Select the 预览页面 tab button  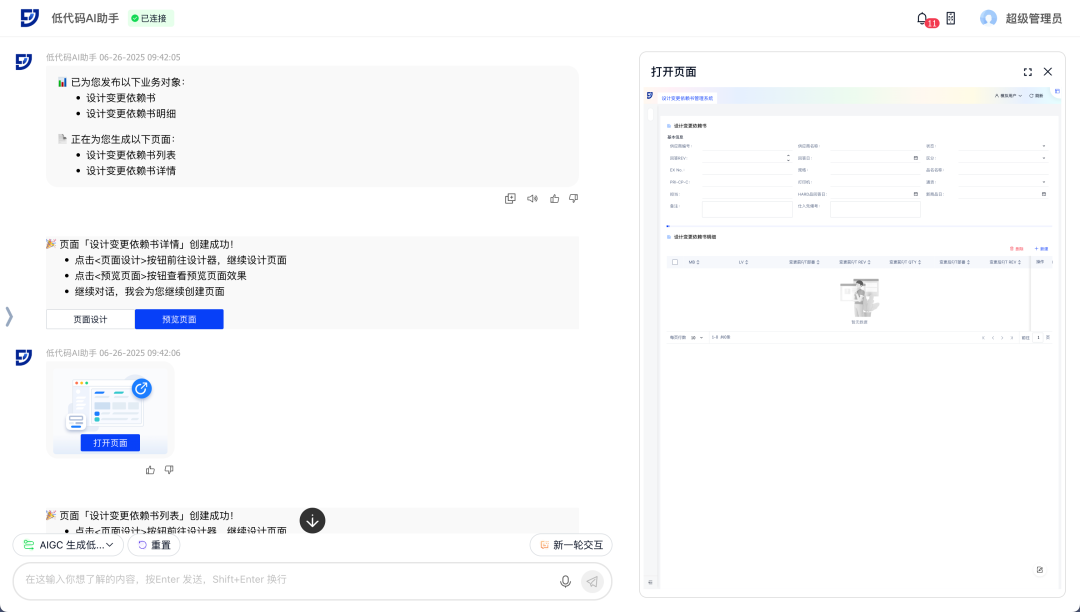[x=179, y=319]
